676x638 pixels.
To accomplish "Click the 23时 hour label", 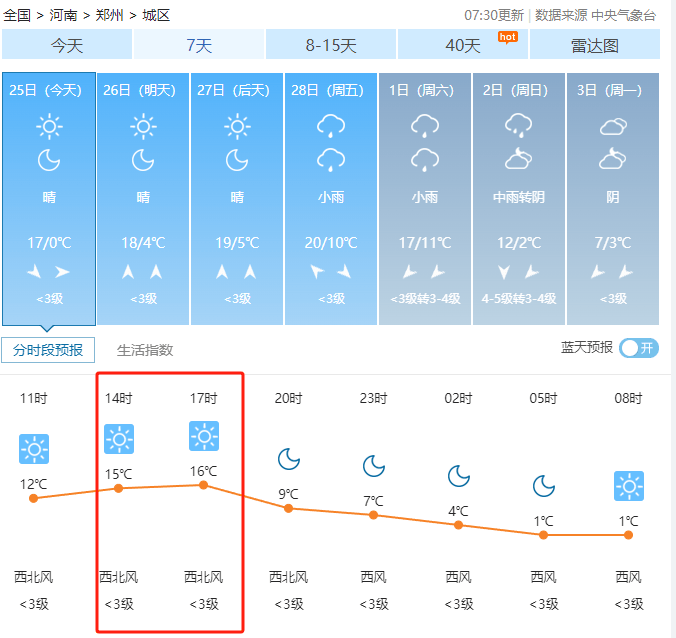I will (374, 398).
